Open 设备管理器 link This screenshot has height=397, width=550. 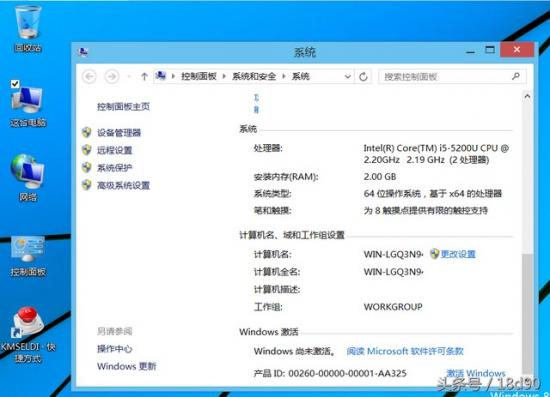[119, 133]
